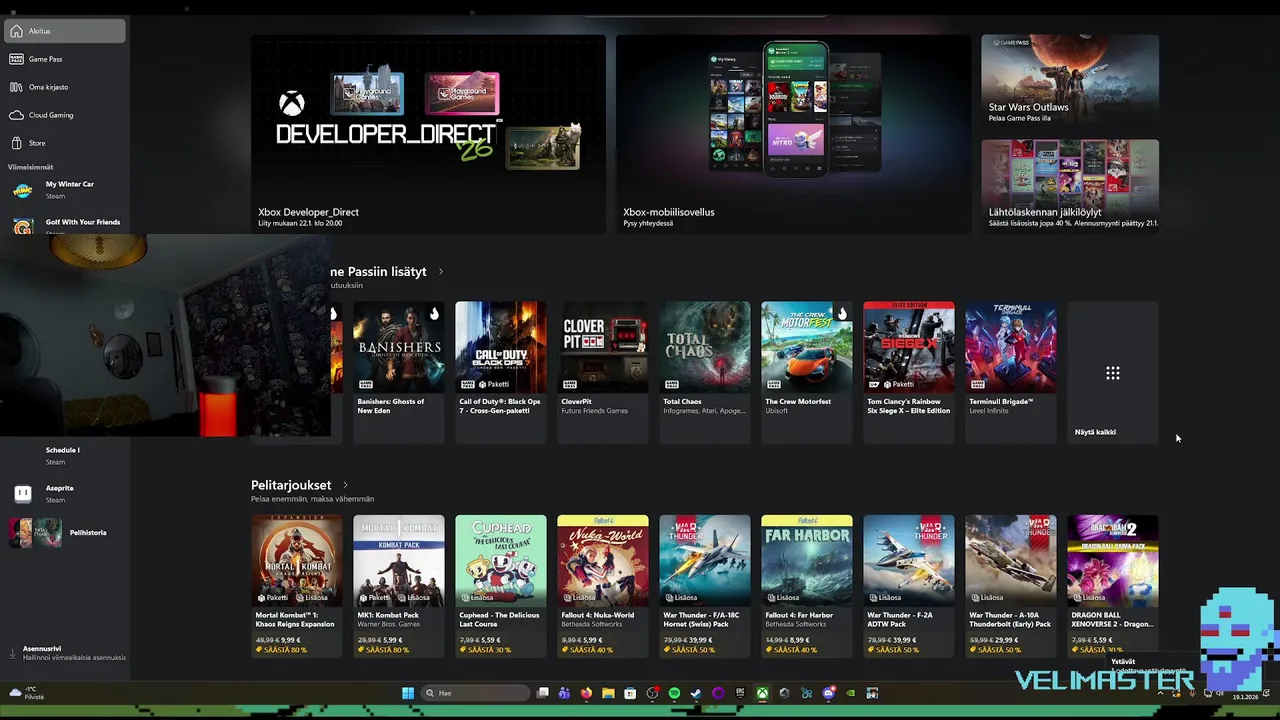Open the Star Wars Outlaws tile
1280x720 pixels.
pyautogui.click(x=1070, y=81)
